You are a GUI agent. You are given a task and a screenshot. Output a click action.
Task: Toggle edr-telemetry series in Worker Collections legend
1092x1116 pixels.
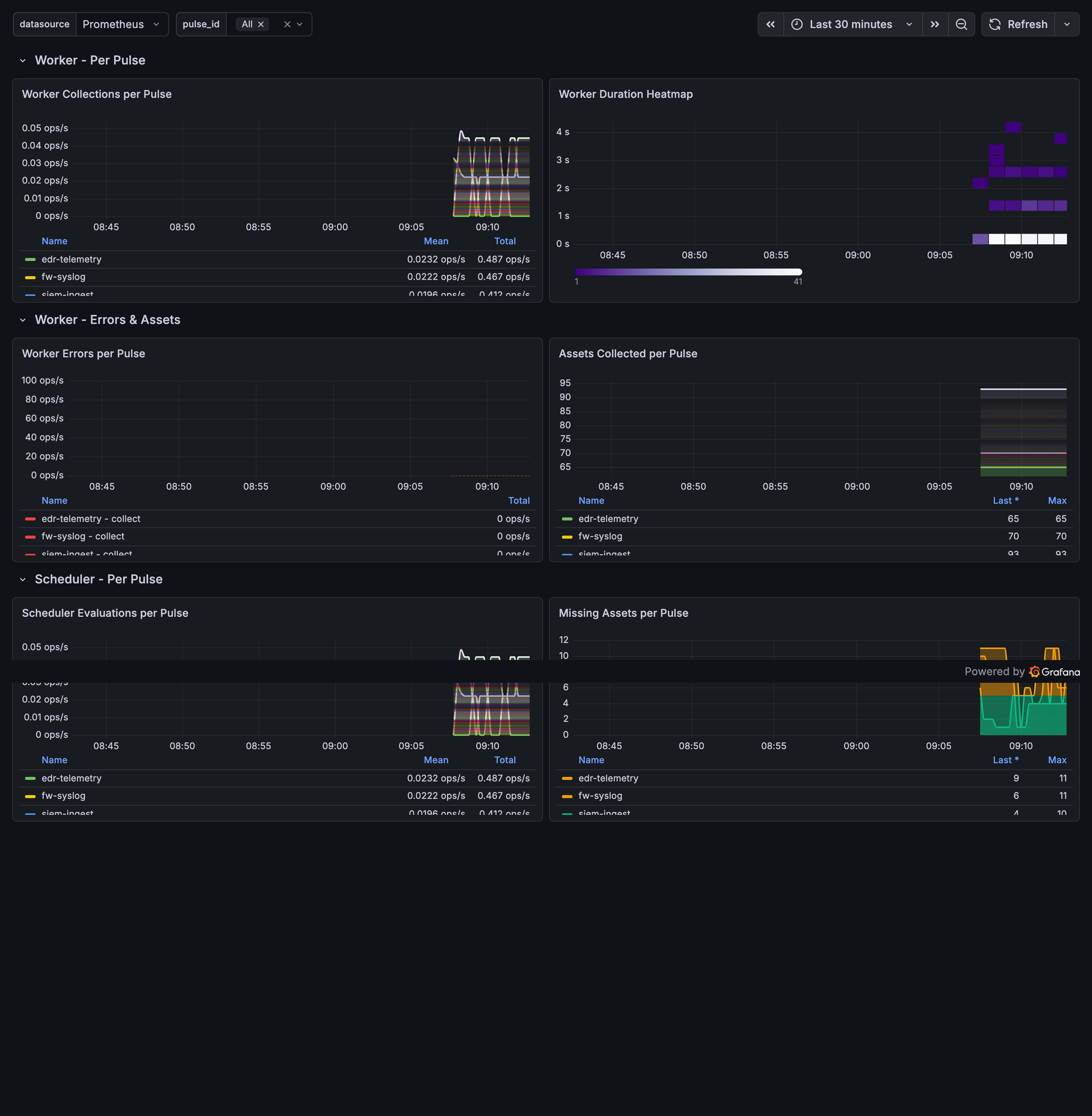(71, 259)
